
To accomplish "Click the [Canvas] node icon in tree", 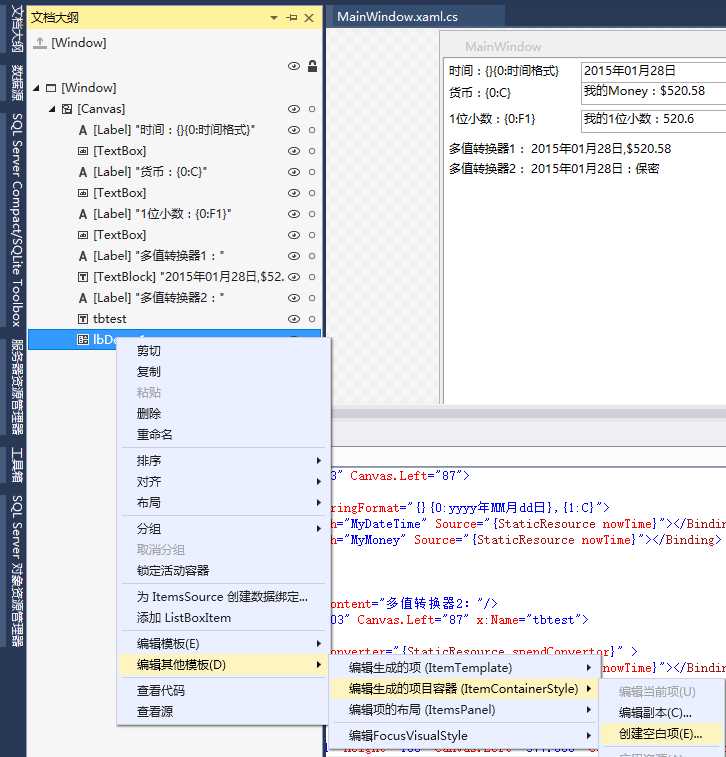I will 67,109.
